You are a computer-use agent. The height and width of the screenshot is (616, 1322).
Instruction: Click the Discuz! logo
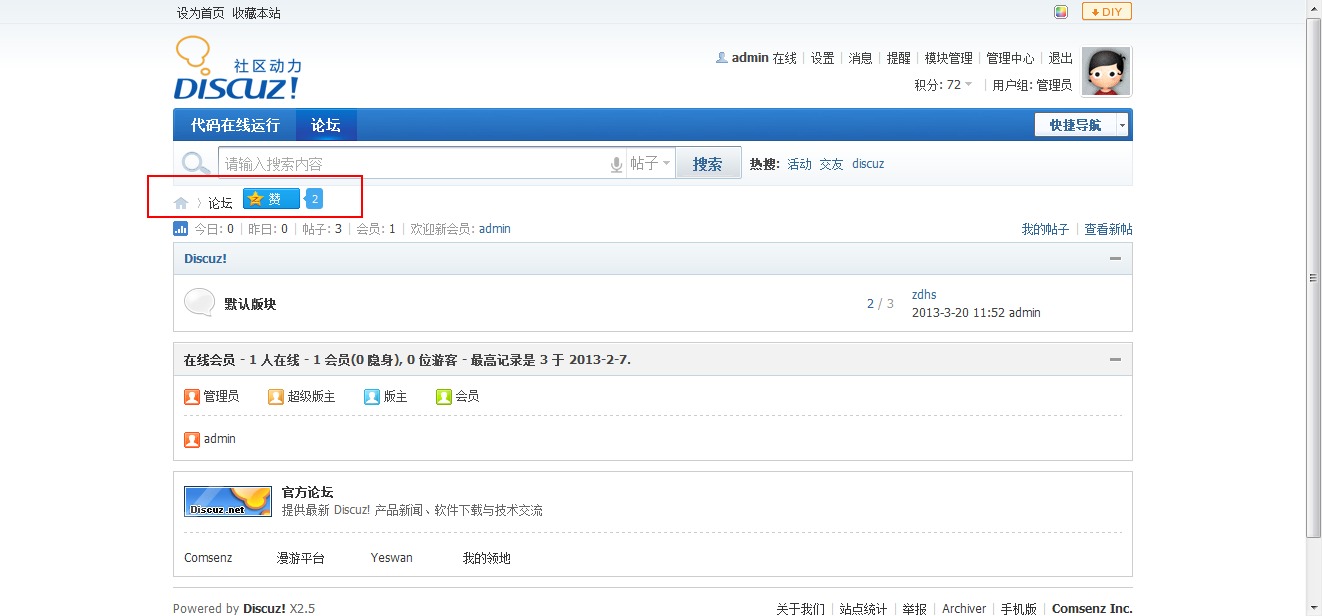[237, 68]
